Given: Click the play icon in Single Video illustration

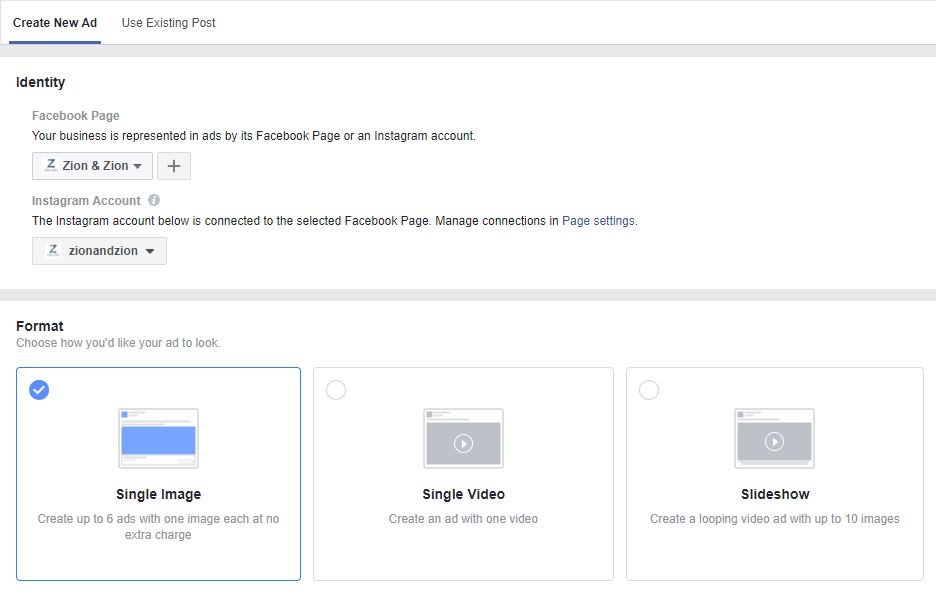Looking at the screenshot, I should click(x=463, y=443).
